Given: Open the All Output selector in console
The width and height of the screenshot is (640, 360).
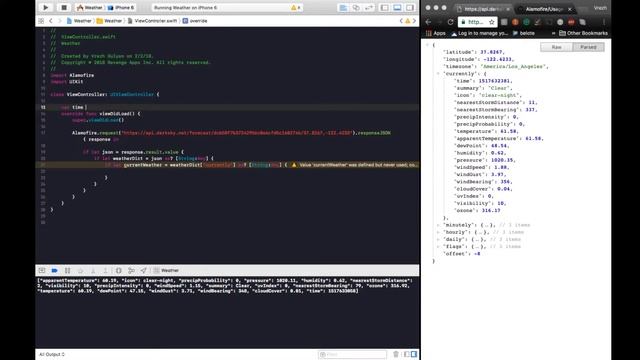Looking at the screenshot, I should [x=52, y=354].
